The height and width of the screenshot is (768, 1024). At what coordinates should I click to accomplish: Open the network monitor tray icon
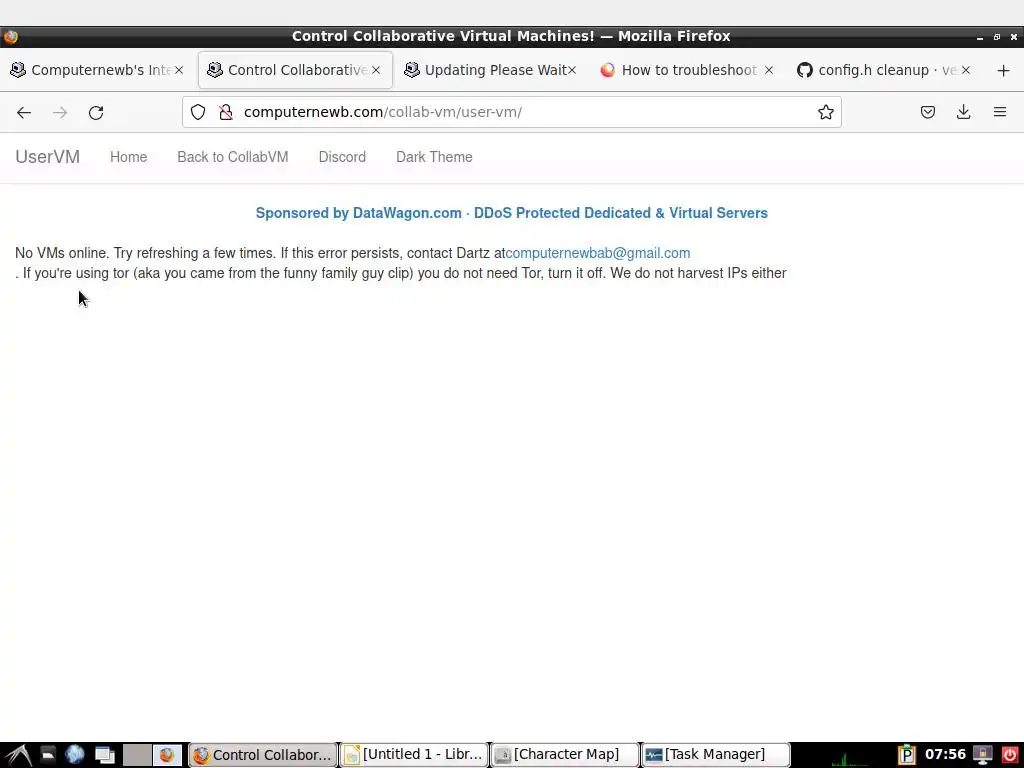tap(983, 755)
